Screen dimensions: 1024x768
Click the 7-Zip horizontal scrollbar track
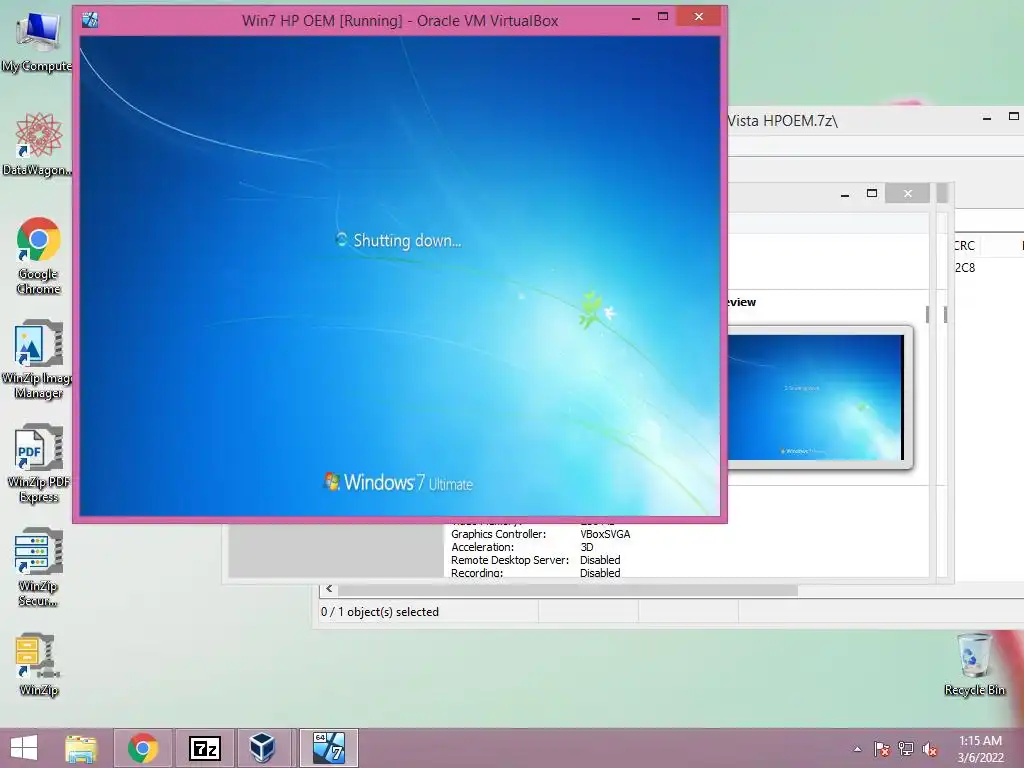pyautogui.click(x=910, y=590)
